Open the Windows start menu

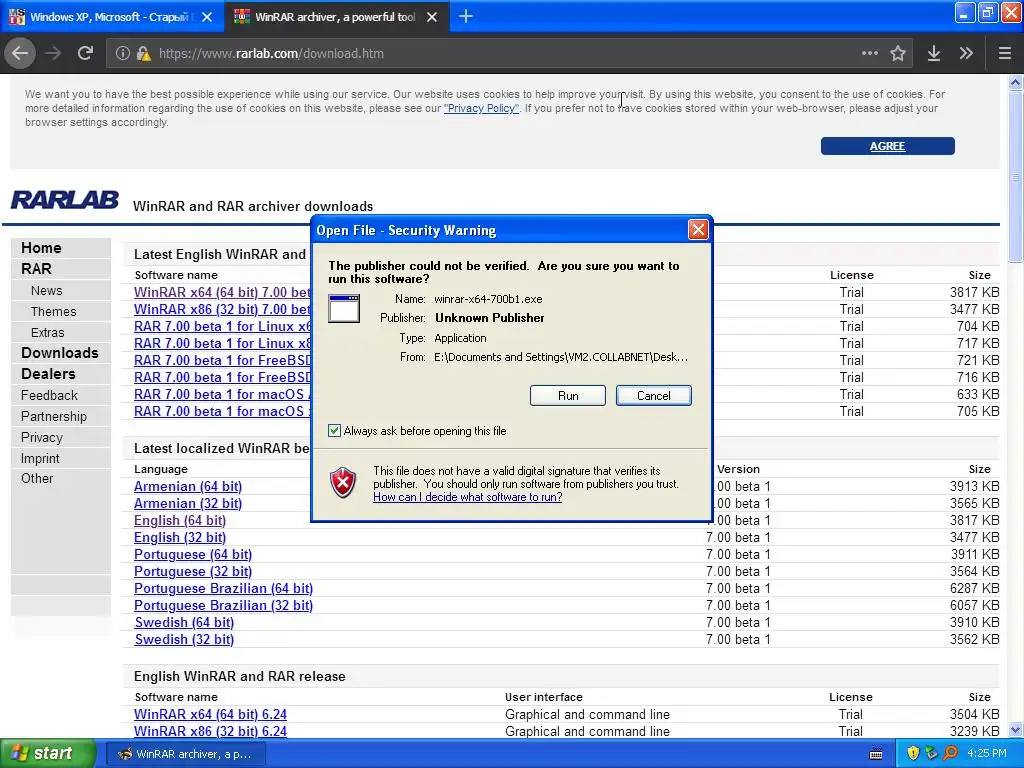pyautogui.click(x=47, y=754)
